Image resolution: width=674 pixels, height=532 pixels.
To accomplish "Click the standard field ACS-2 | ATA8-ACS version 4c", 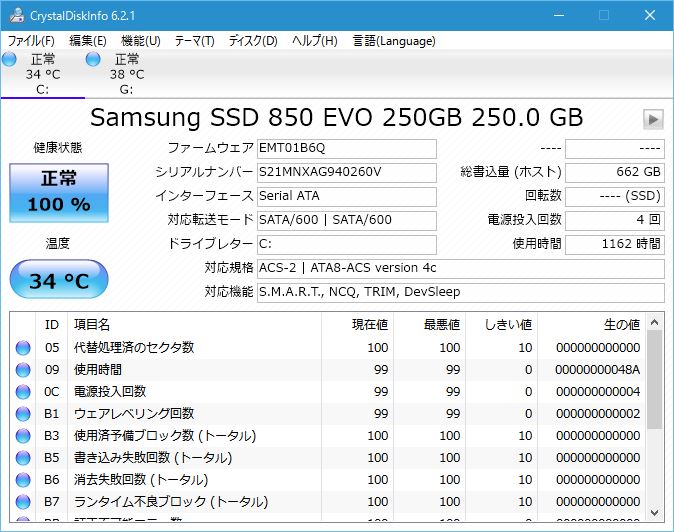I will coord(460,269).
